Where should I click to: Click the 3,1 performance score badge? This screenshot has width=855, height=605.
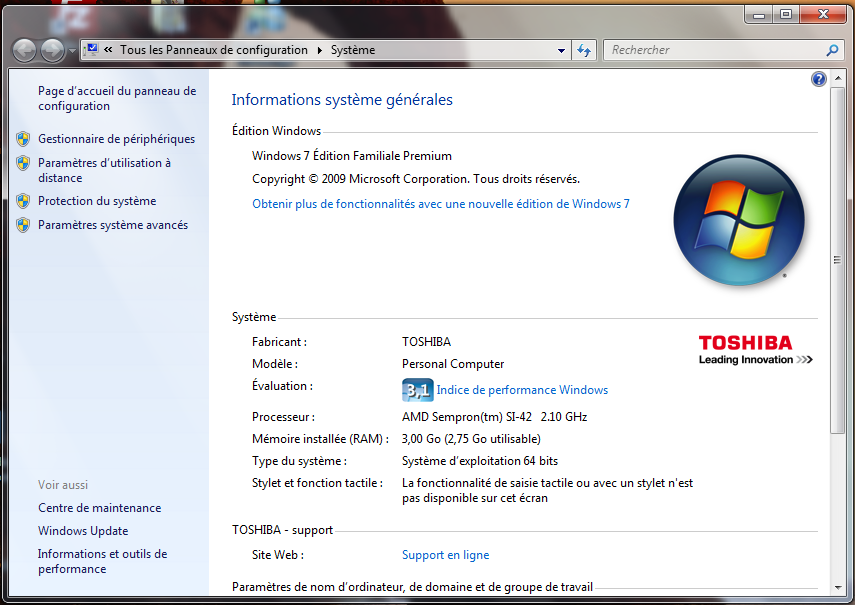click(418, 390)
